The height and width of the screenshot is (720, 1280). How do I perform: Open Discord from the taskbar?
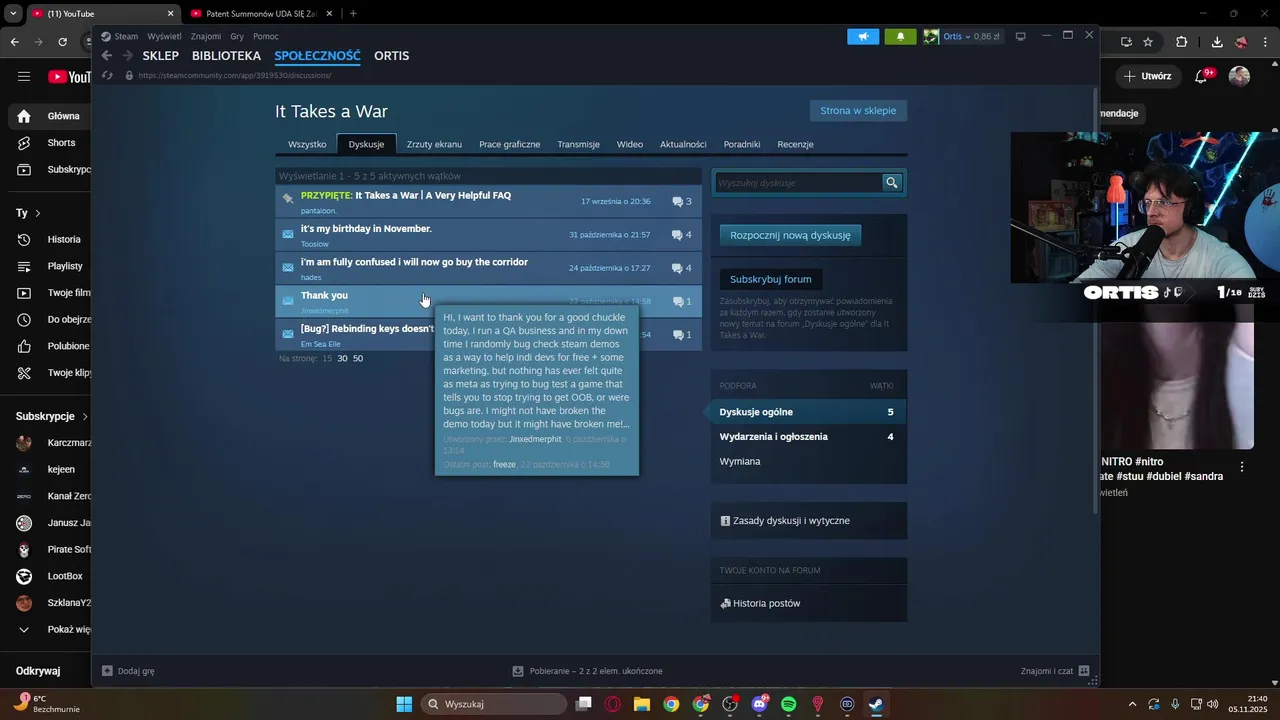point(759,704)
